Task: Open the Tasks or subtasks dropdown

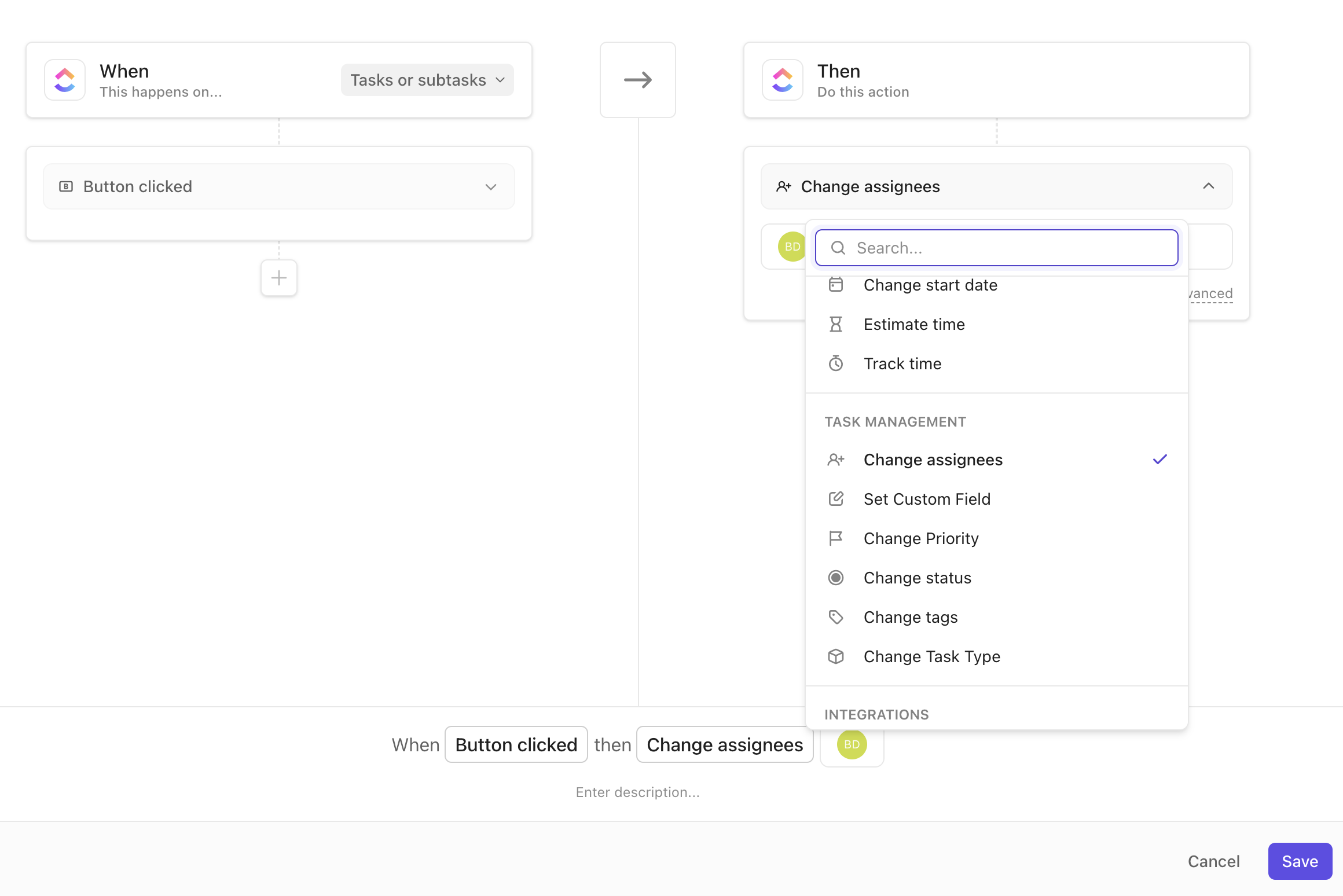Action: (427, 80)
